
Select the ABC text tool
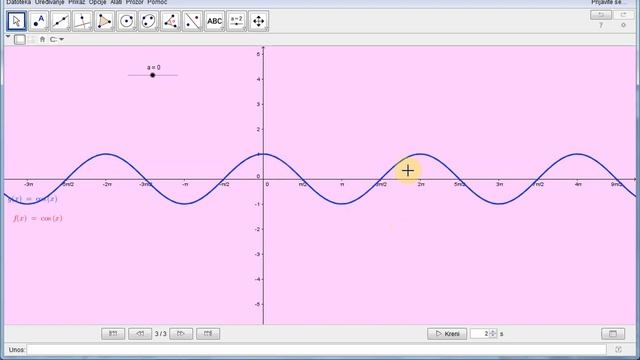(x=215, y=21)
